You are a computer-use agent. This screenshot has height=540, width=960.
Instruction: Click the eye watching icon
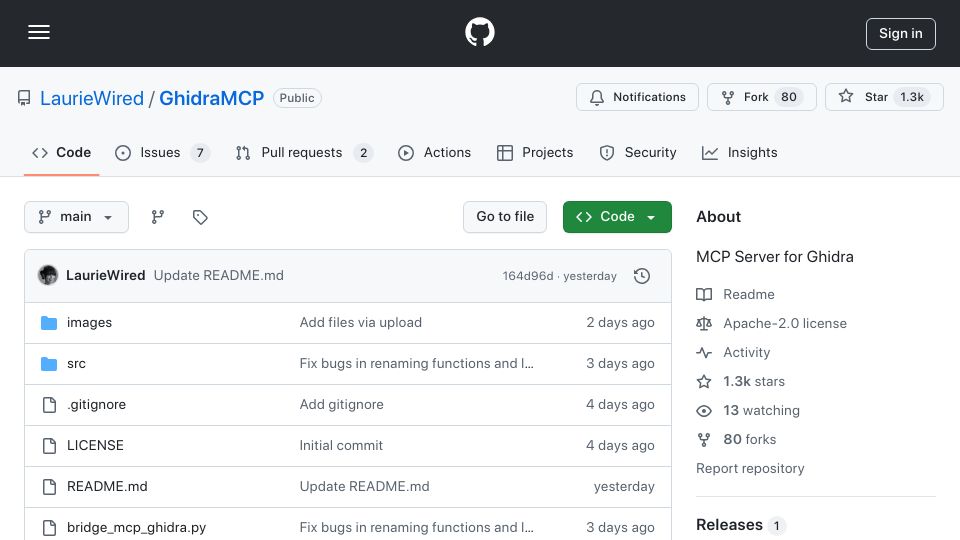[704, 411]
